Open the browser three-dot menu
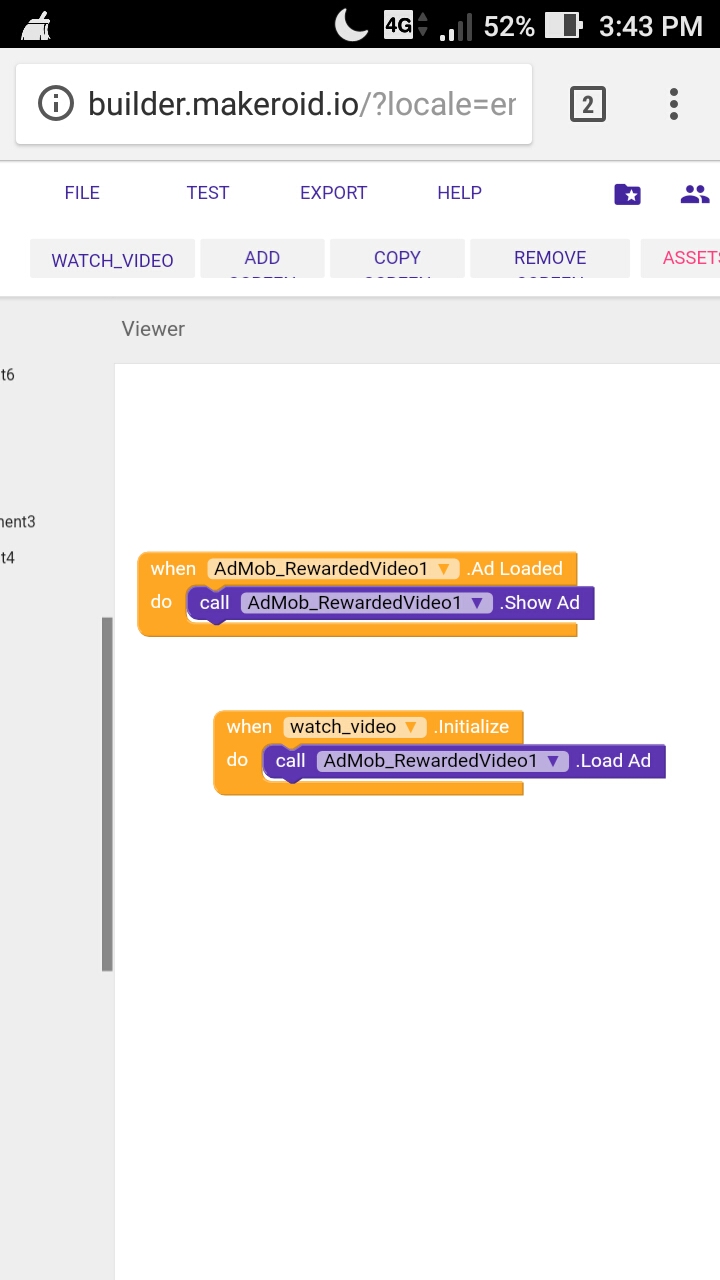The image size is (720, 1280). [x=674, y=104]
